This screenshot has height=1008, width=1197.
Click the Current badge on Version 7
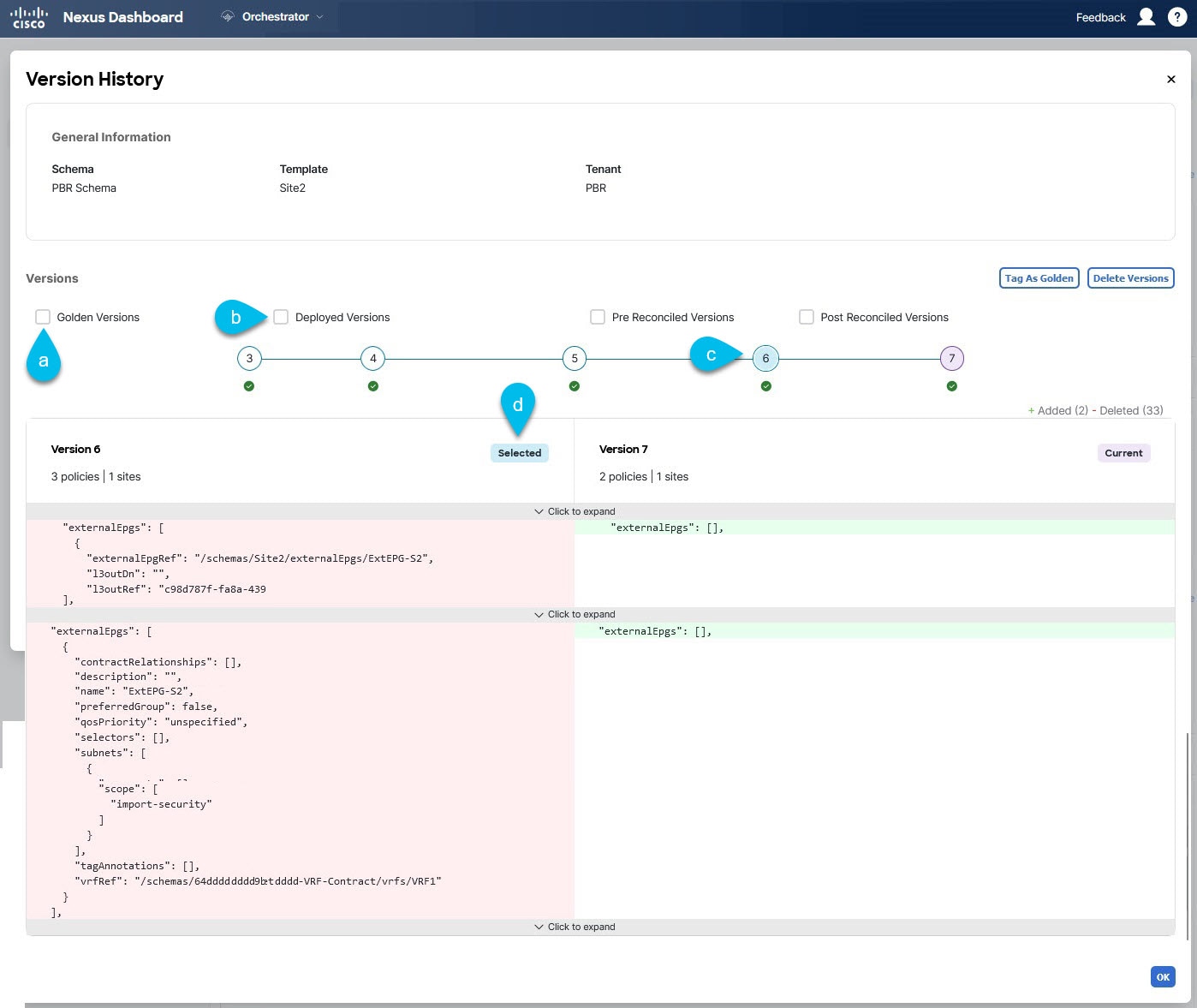tap(1123, 453)
